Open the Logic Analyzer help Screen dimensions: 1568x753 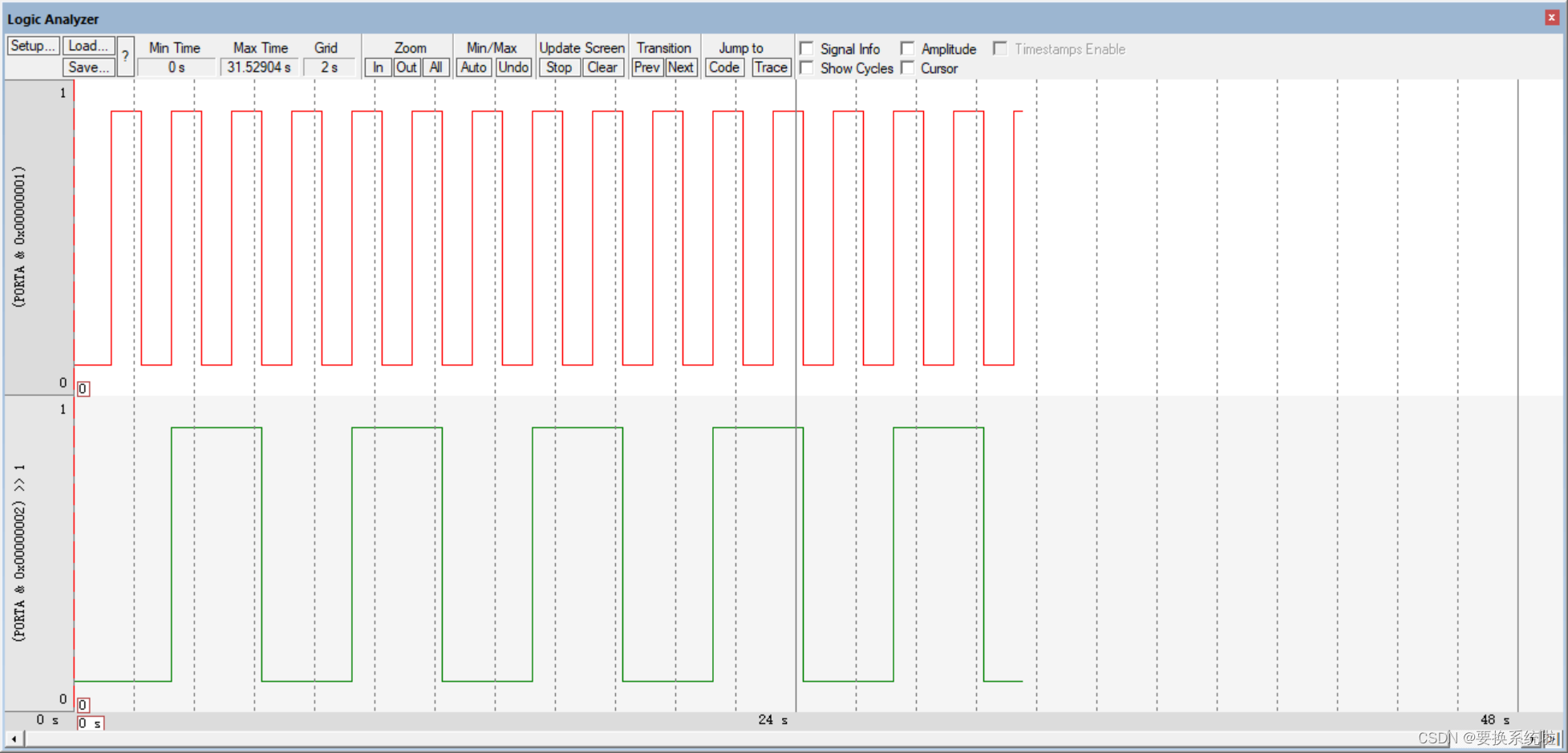tap(125, 55)
